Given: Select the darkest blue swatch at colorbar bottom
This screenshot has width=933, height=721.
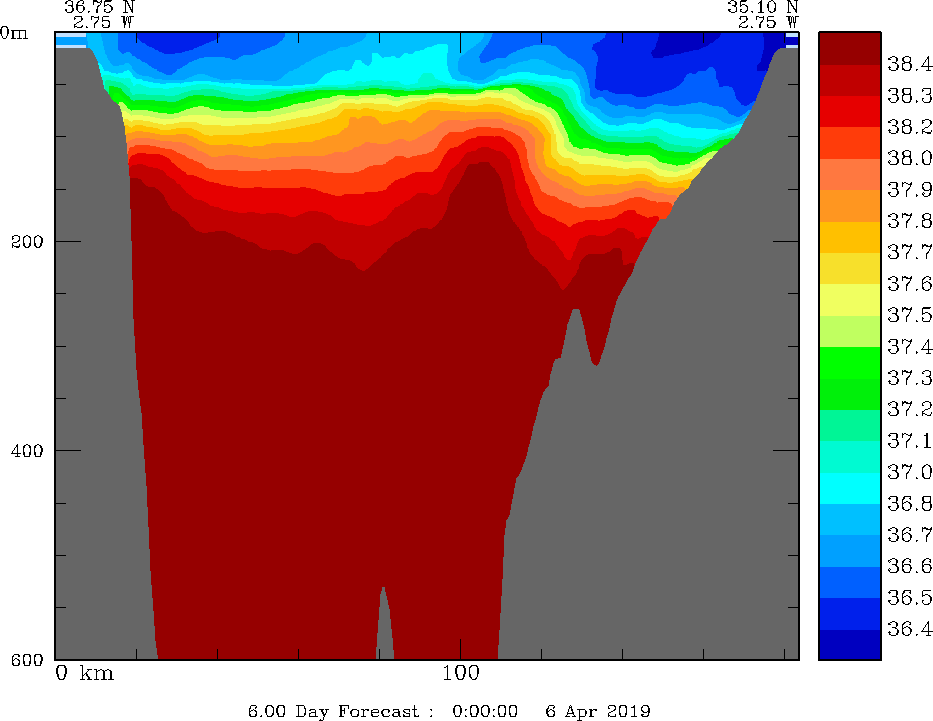Looking at the screenshot, I should (x=849, y=645).
